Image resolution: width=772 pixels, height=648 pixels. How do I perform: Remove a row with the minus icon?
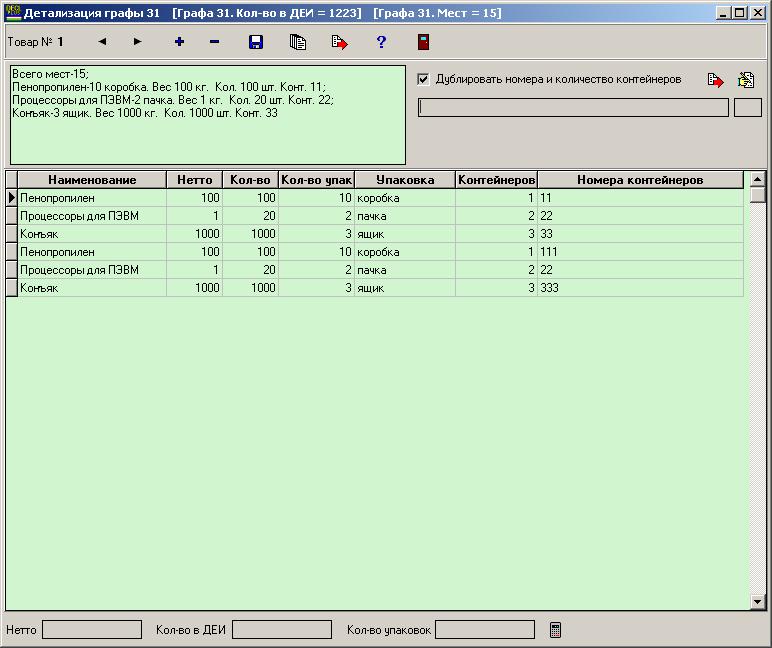pos(214,42)
